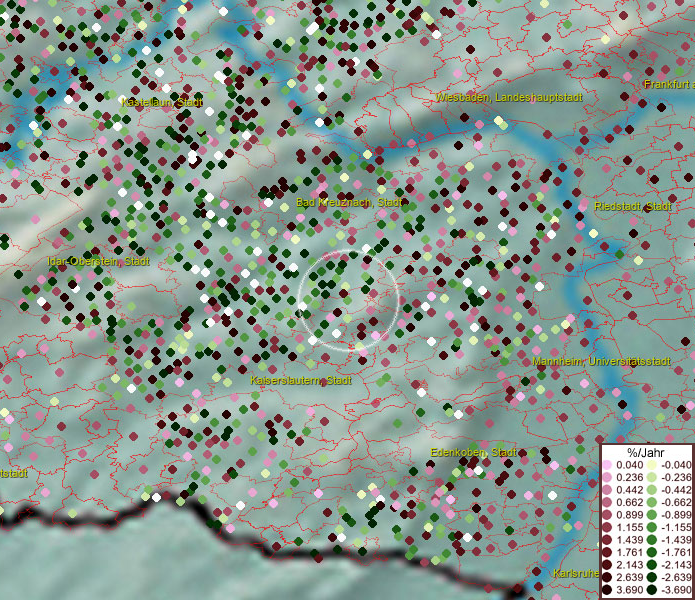Choose the -1.761 legend swatch
The image size is (695, 600).
pyautogui.click(x=652, y=553)
